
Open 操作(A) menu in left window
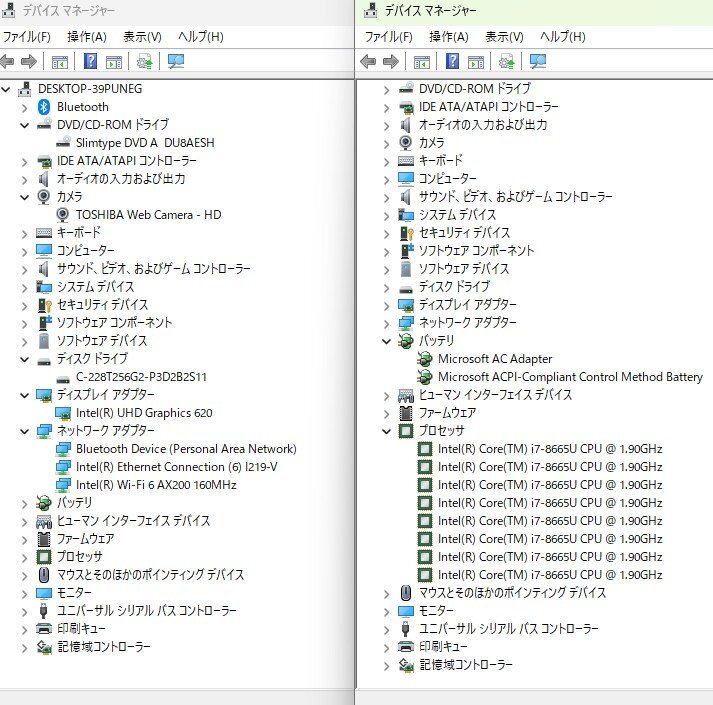(86, 37)
